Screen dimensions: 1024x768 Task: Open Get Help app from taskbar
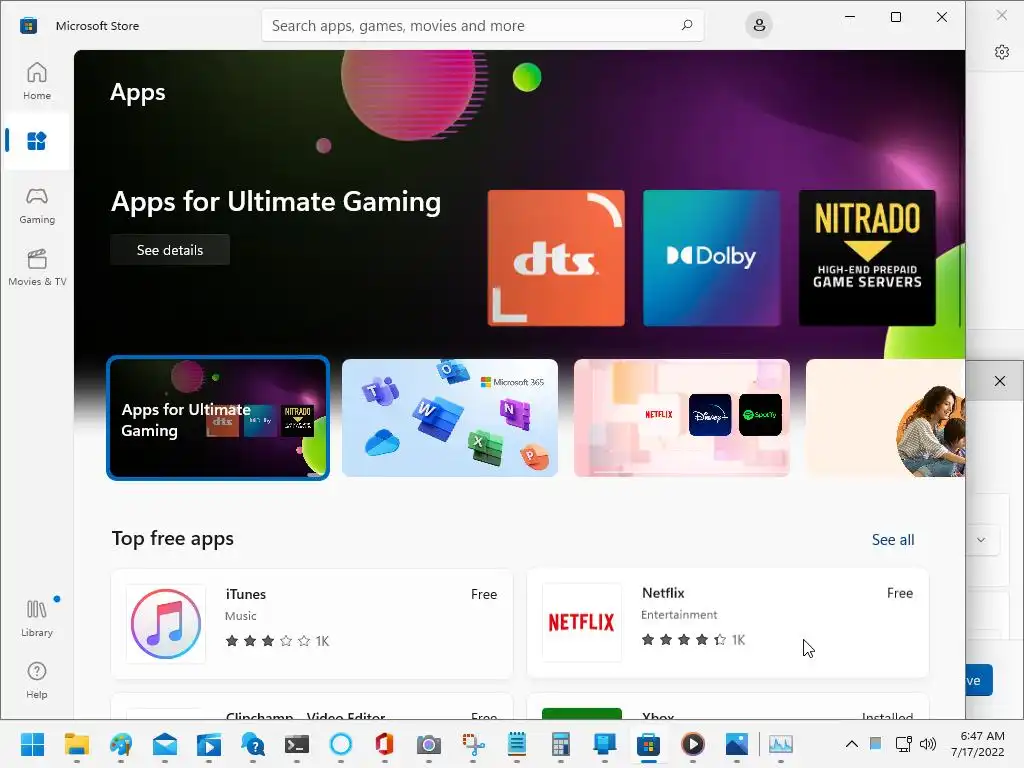pyautogui.click(x=253, y=744)
